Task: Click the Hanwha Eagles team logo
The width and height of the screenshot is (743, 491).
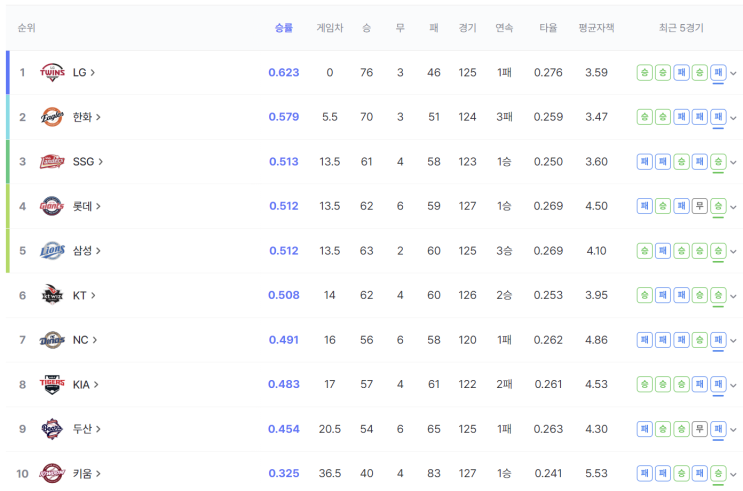Action: (52, 117)
